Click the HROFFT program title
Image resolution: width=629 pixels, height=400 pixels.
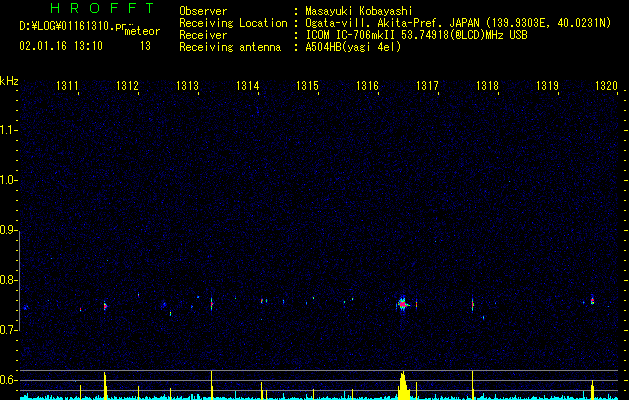pos(103,8)
